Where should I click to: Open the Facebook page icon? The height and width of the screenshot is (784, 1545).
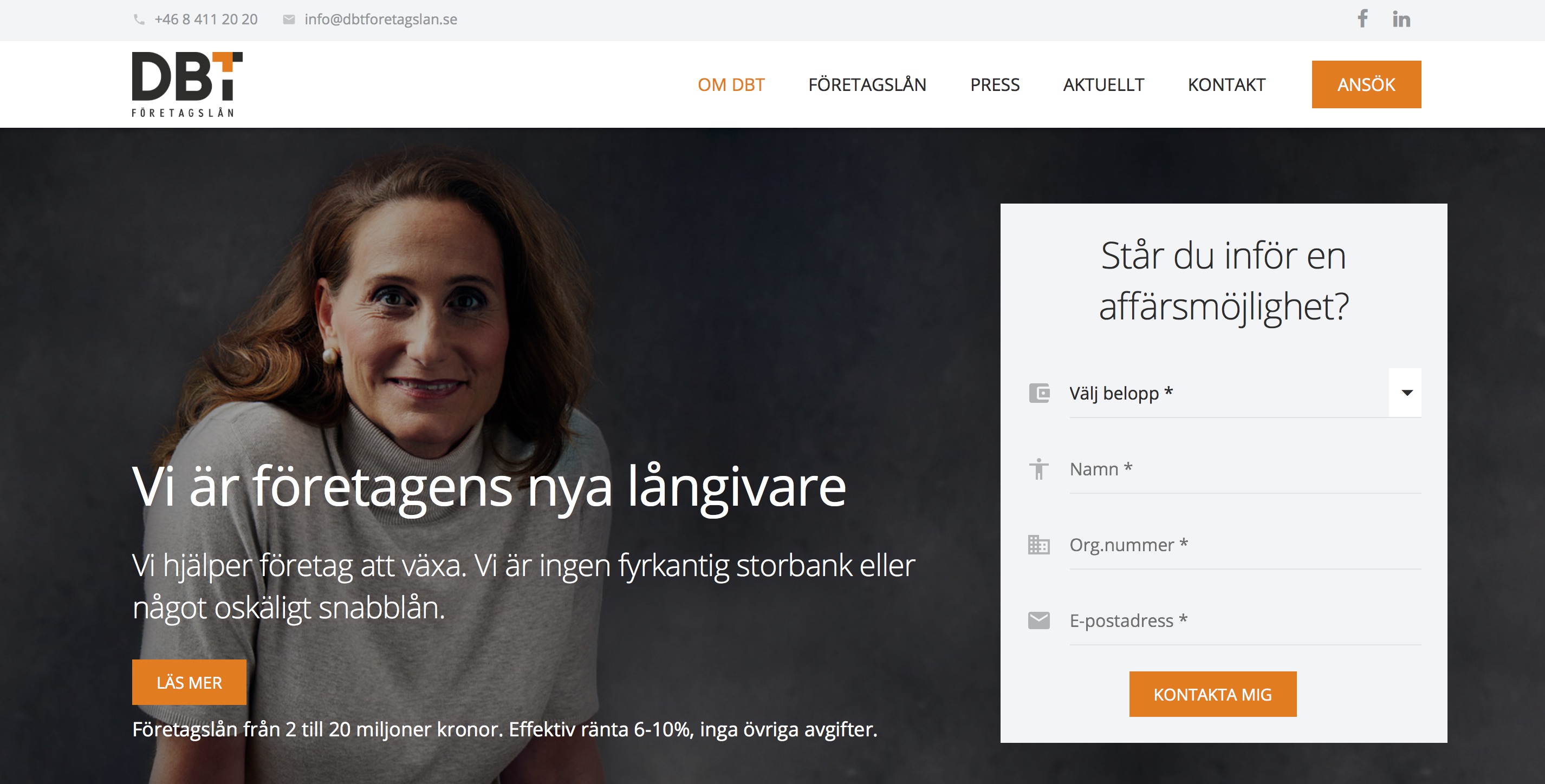[x=1362, y=18]
